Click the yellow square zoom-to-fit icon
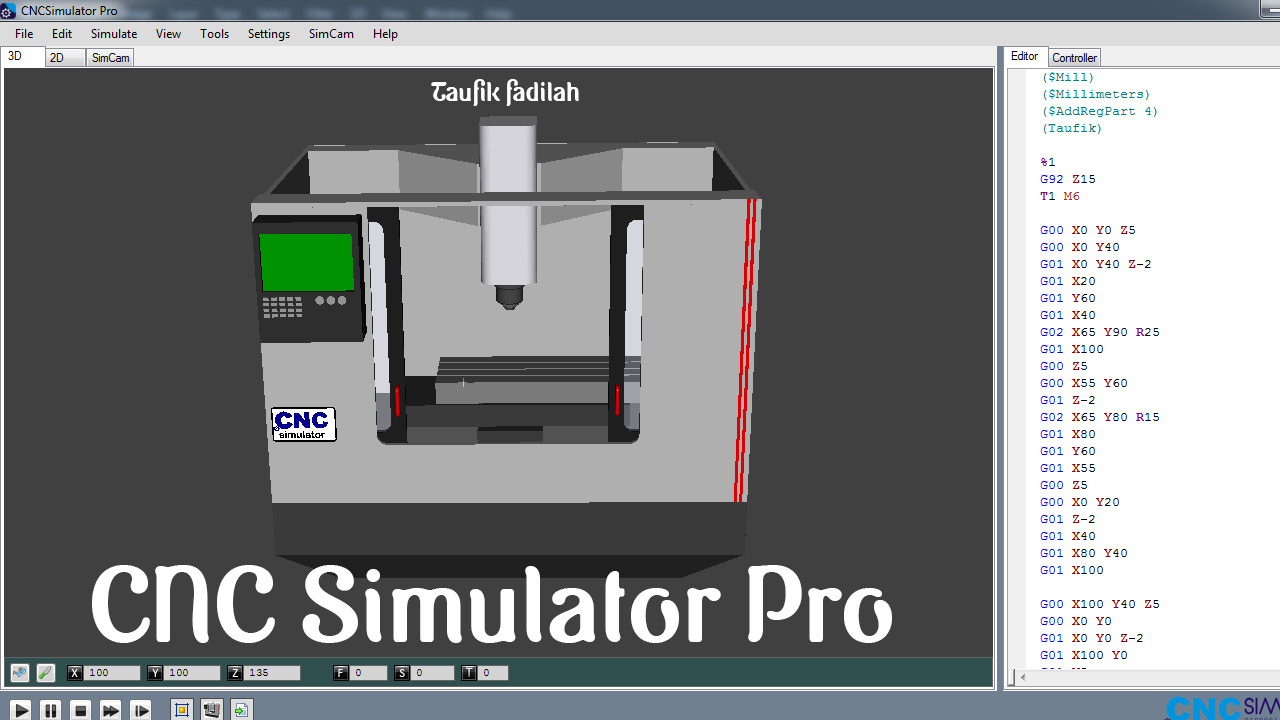 point(181,710)
